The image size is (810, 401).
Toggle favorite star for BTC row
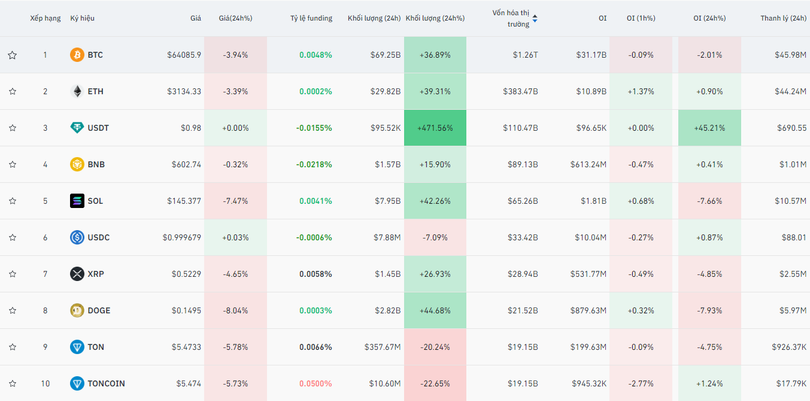(x=13, y=55)
